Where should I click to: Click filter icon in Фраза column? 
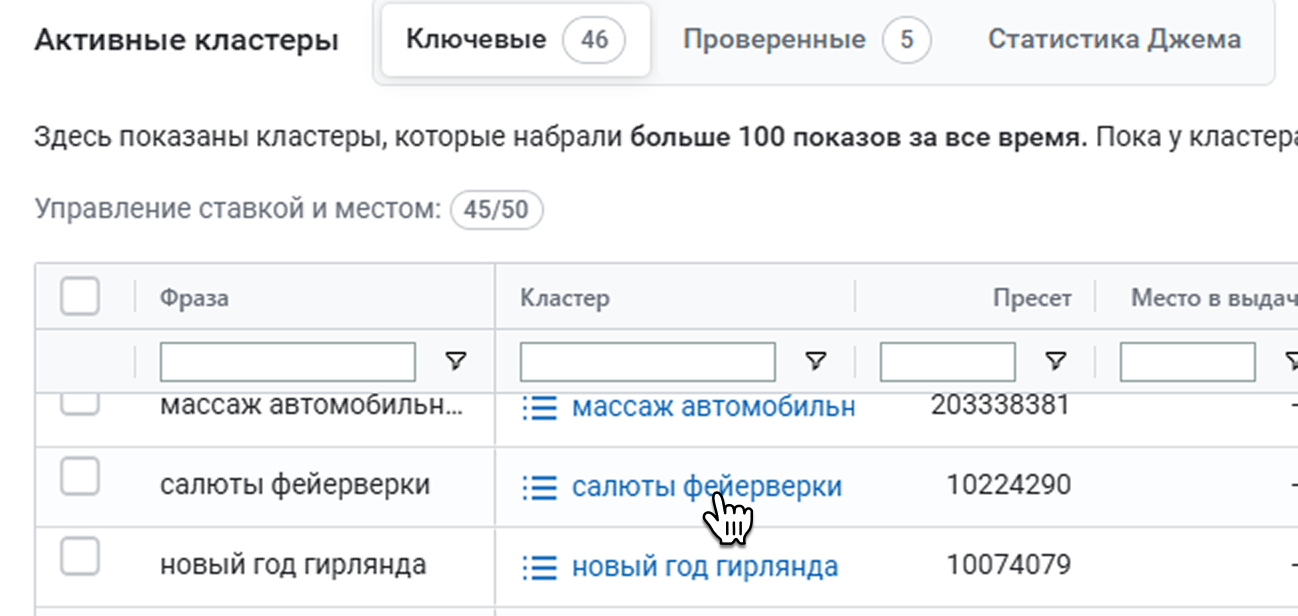point(456,361)
